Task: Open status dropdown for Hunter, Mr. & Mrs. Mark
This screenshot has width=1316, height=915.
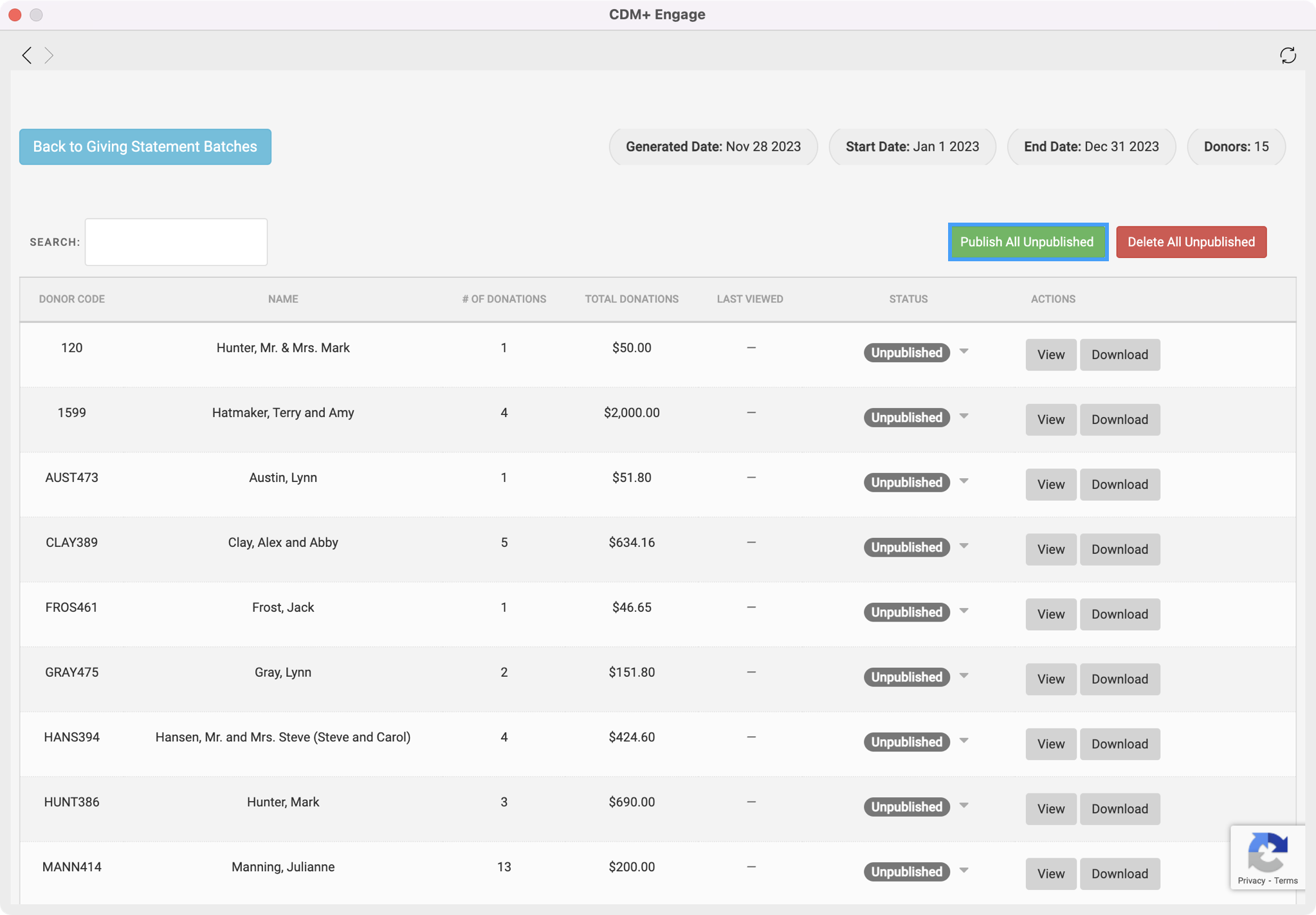Action: point(964,351)
